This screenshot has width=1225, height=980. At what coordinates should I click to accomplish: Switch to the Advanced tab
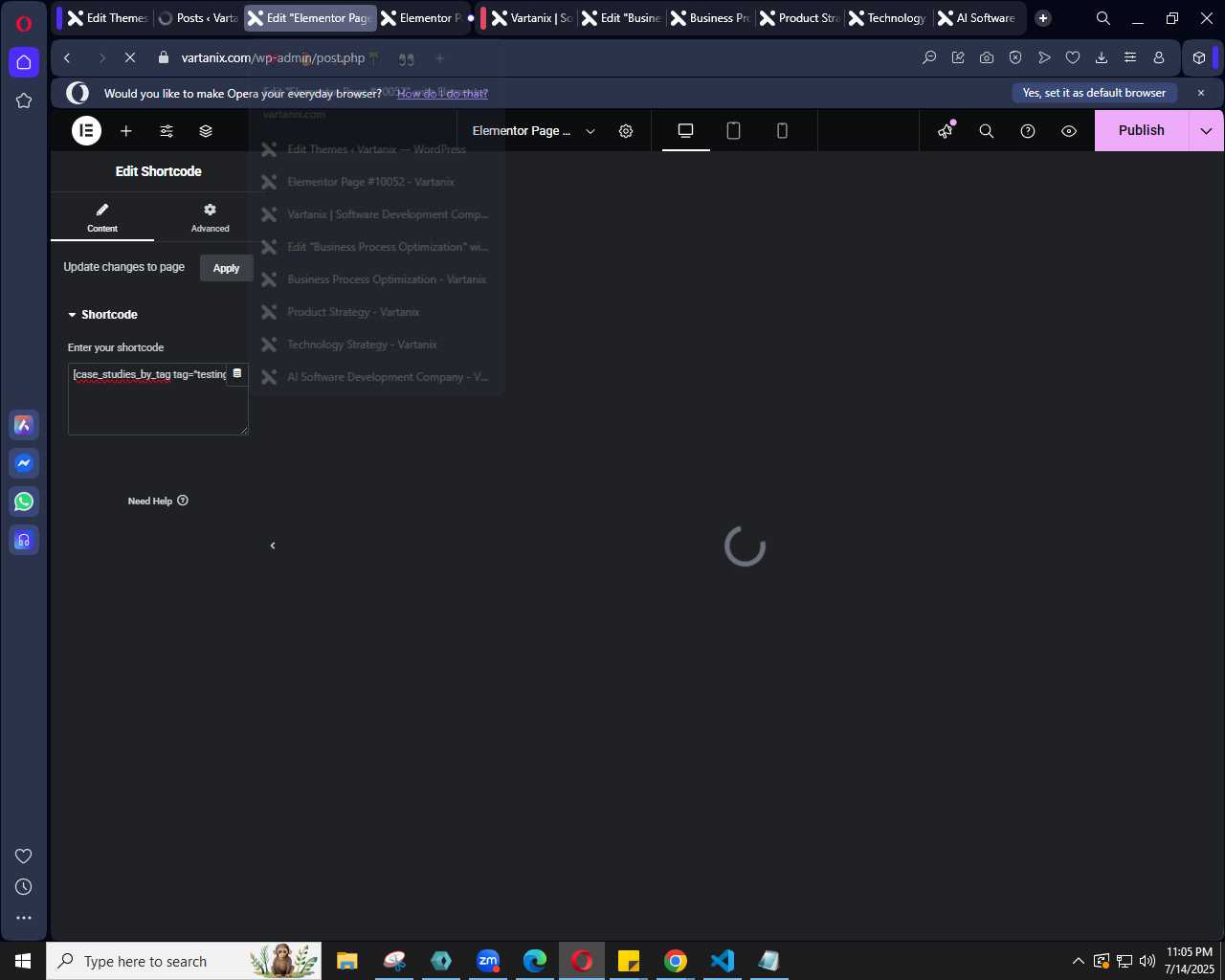click(x=210, y=217)
